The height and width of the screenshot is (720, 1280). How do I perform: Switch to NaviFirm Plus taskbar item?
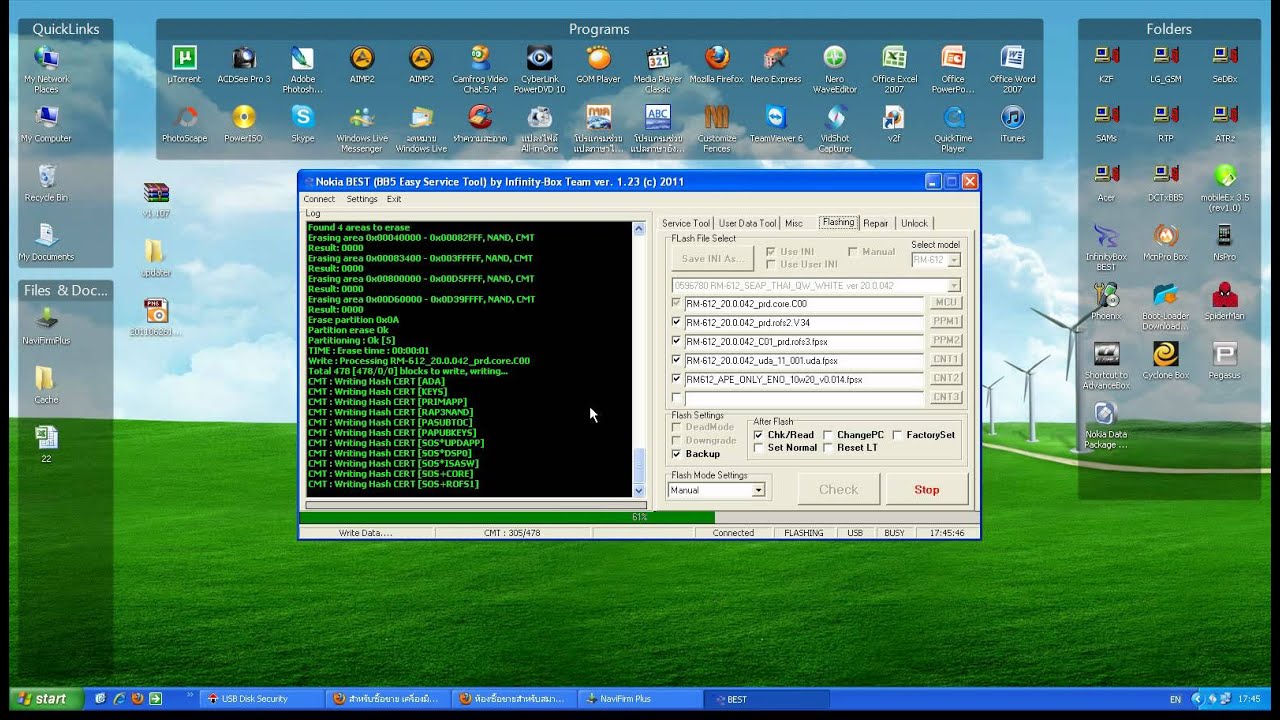pos(642,699)
